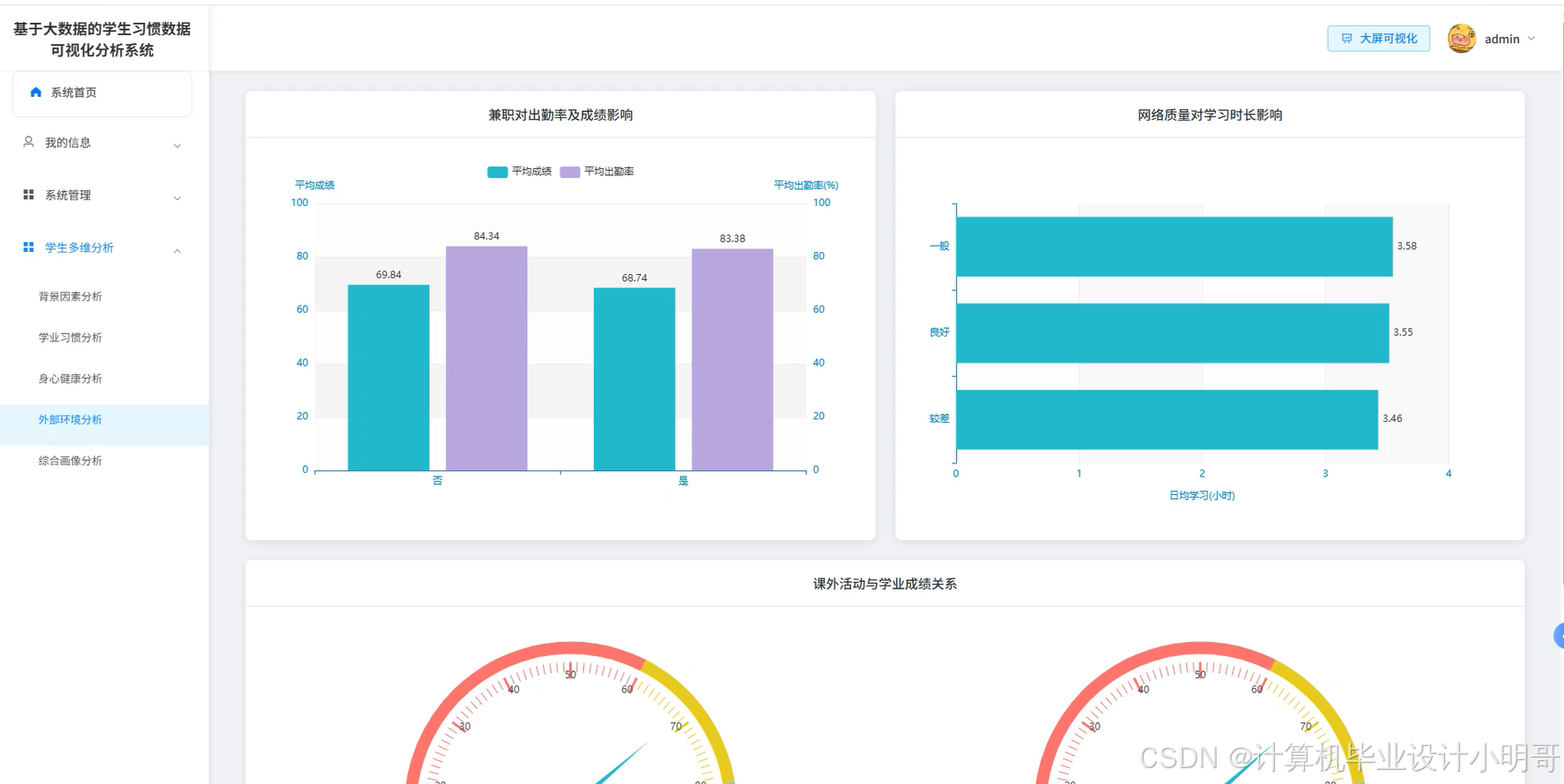The height and width of the screenshot is (784, 1564).
Task: Open the 背景因素分析 submenu item
Action: pyautogui.click(x=70, y=297)
